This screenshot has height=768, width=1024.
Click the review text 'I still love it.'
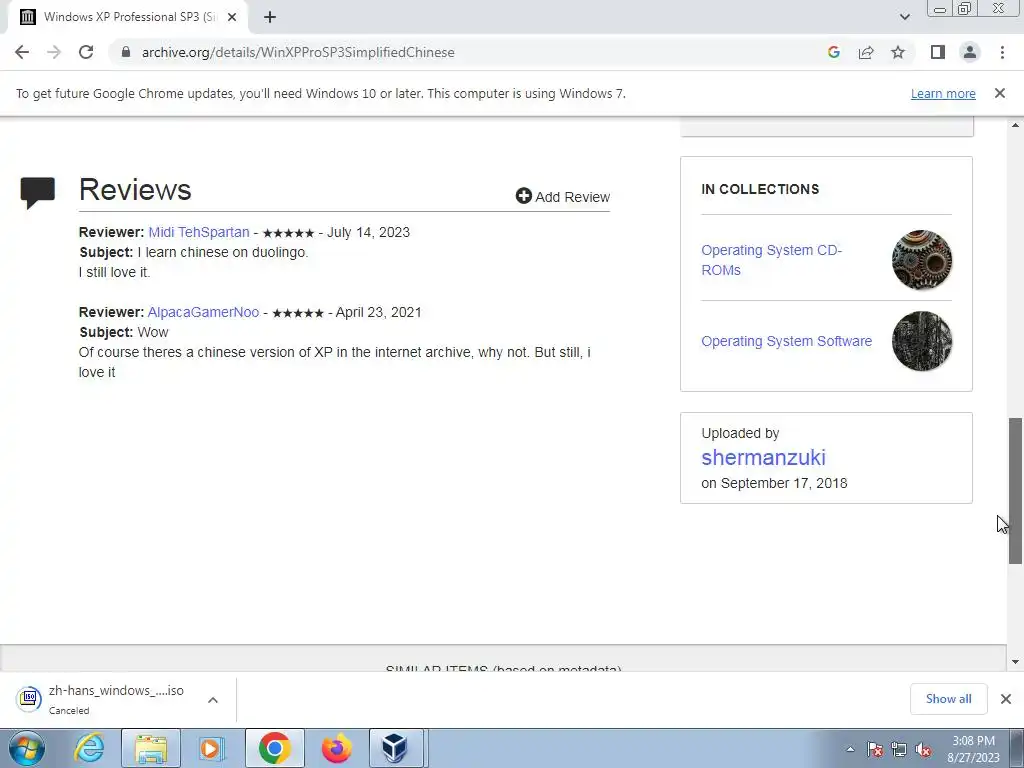coord(114,272)
